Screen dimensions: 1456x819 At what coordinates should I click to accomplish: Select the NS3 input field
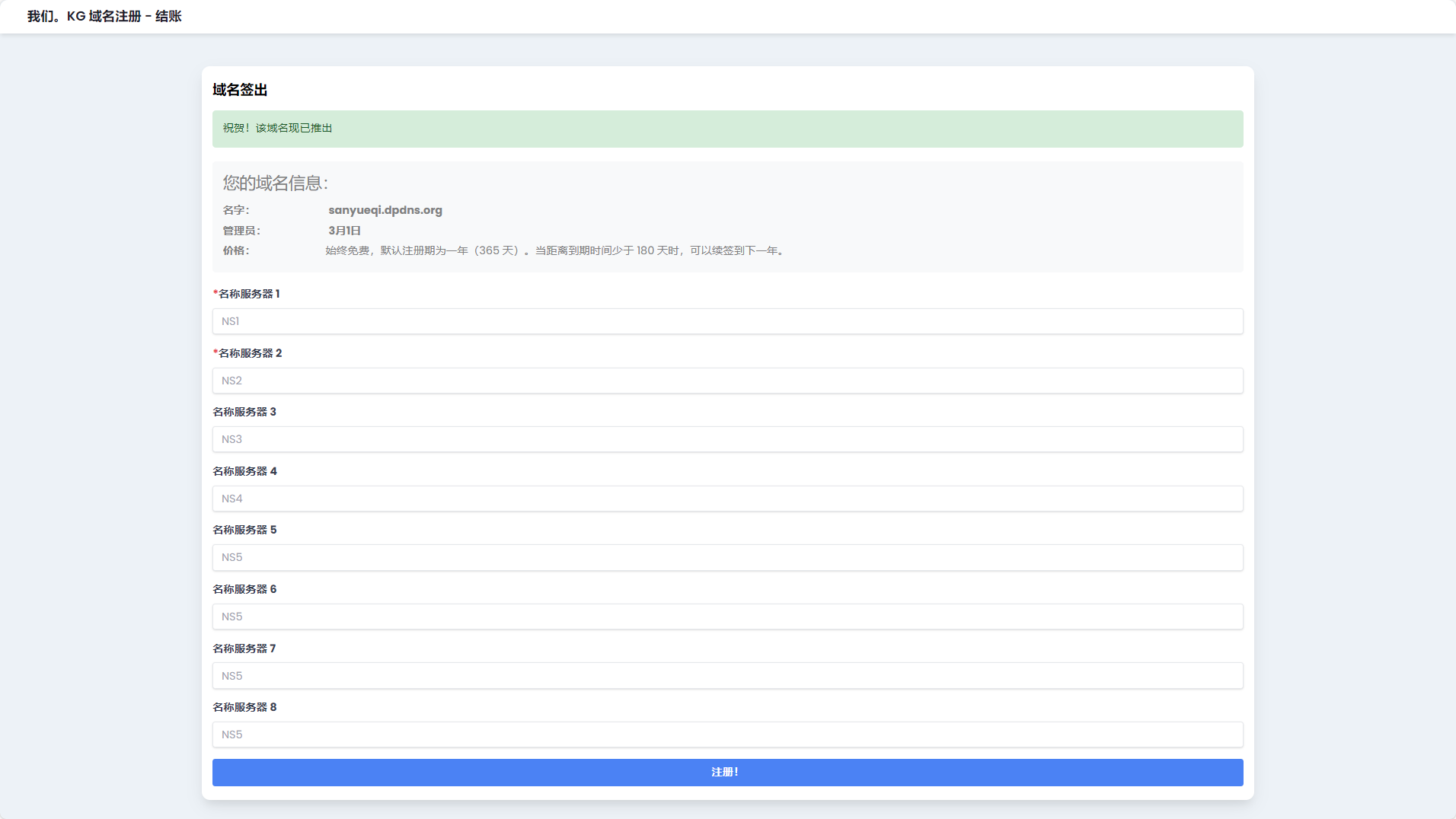pos(727,439)
